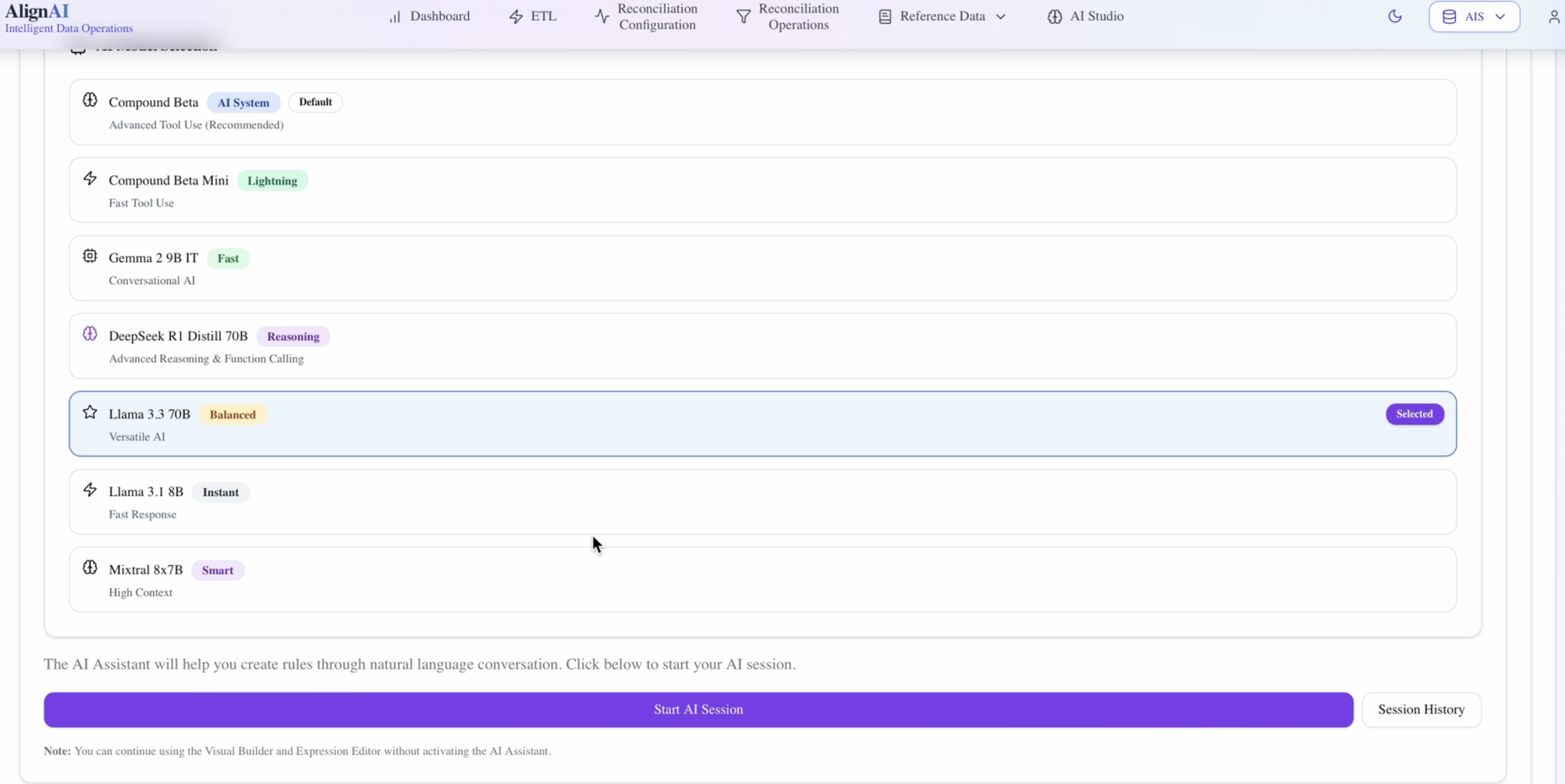This screenshot has width=1565, height=784.
Task: Click the brain icon on DeepSeek R1 card
Action: click(90, 333)
